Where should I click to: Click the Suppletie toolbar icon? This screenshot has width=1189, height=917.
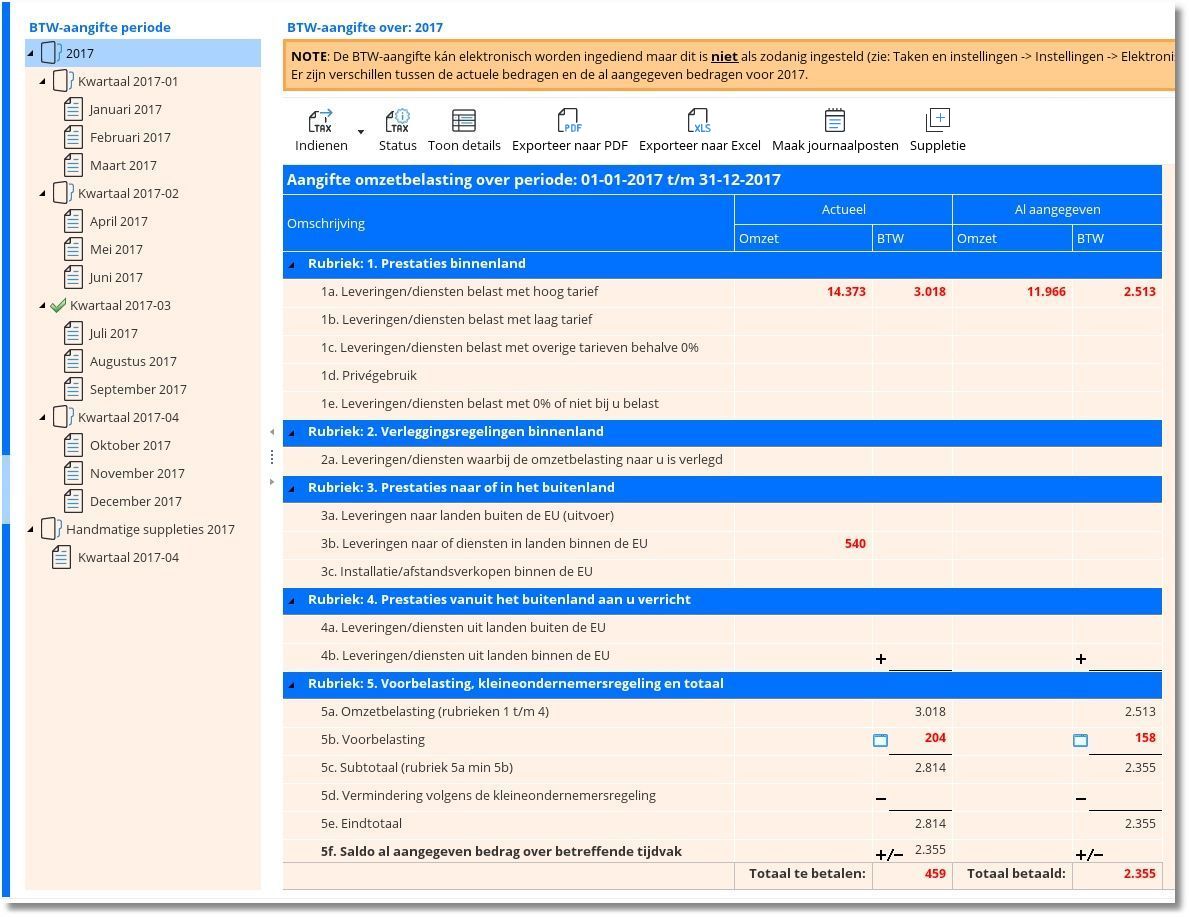pyautogui.click(x=937, y=122)
